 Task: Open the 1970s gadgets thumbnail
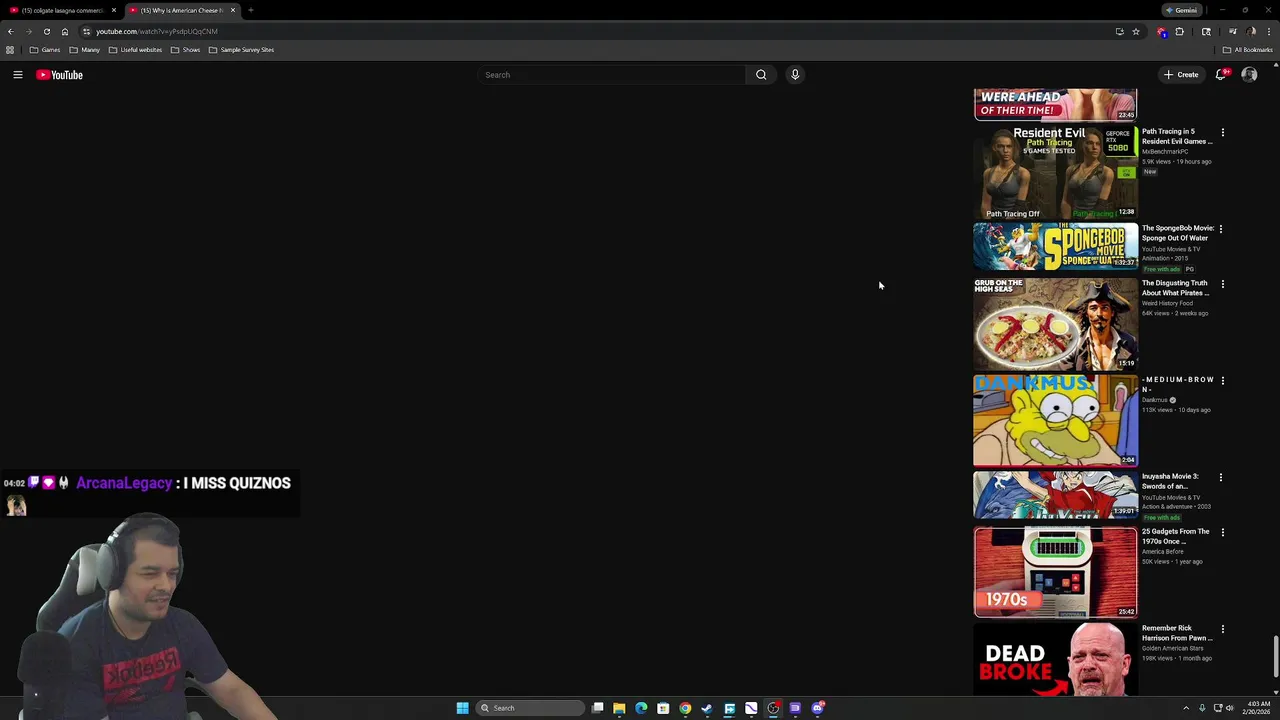(1055, 572)
